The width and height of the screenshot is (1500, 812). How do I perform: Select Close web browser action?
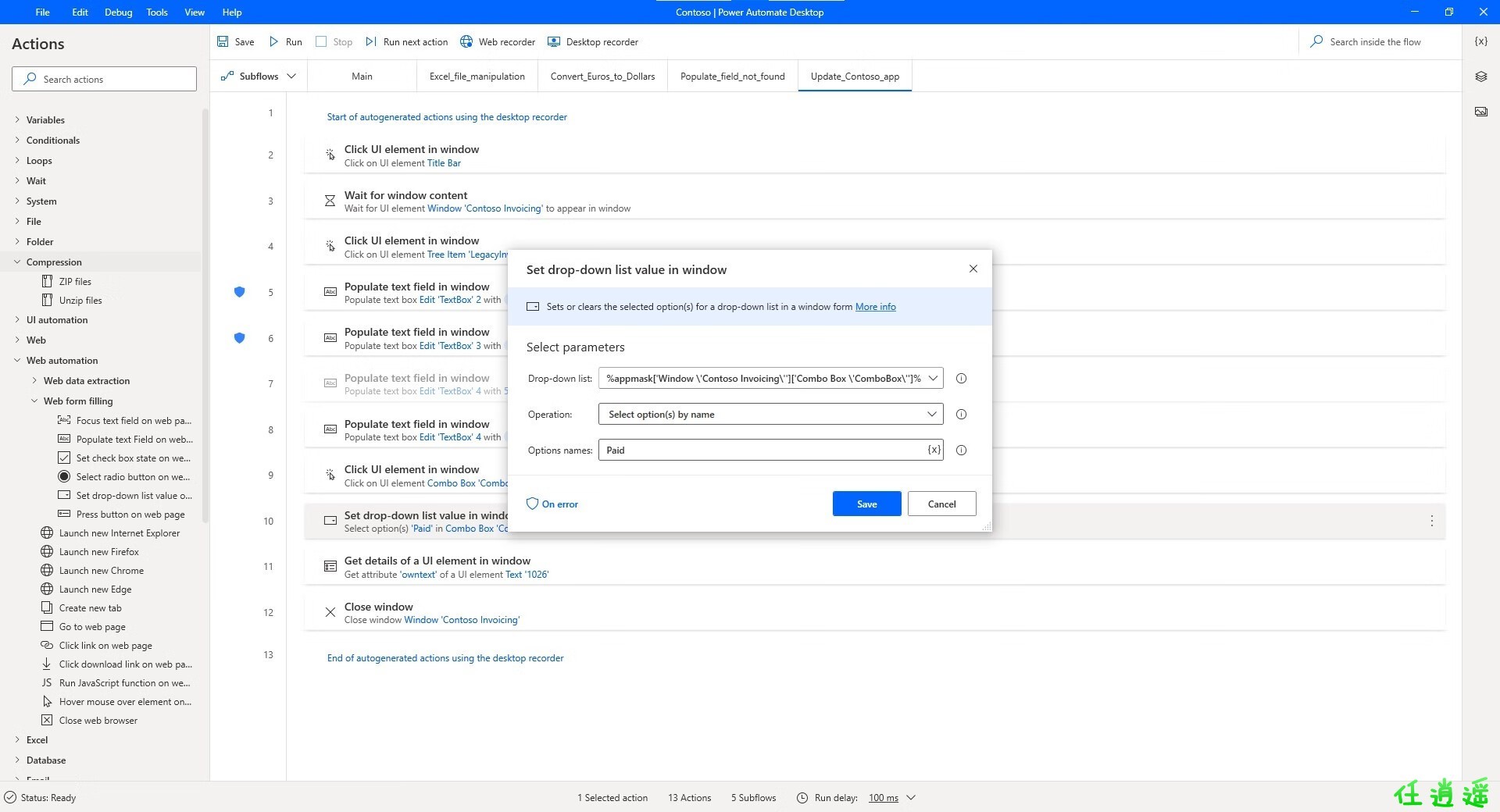tap(89, 721)
